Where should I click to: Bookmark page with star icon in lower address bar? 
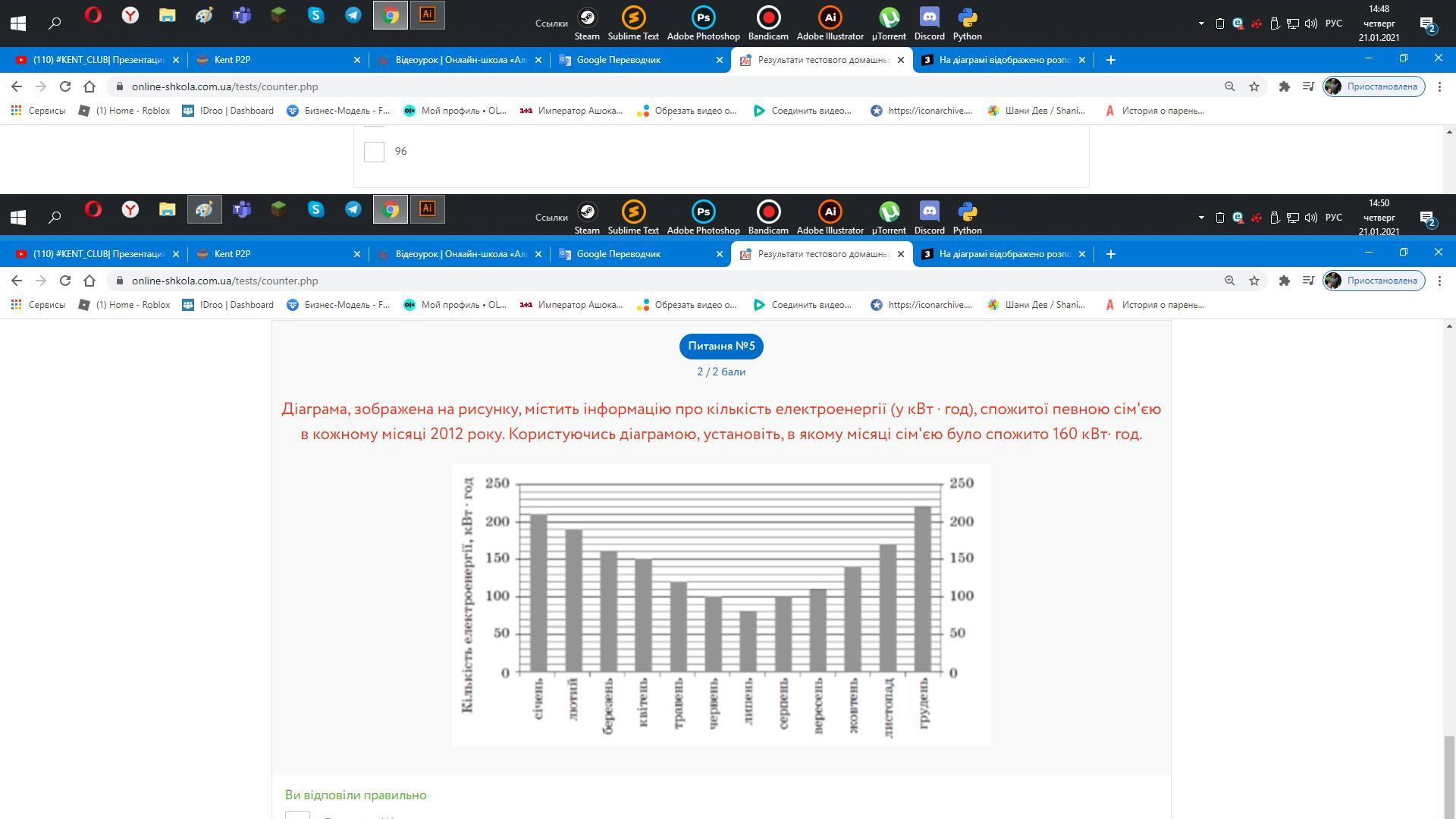(x=1254, y=281)
